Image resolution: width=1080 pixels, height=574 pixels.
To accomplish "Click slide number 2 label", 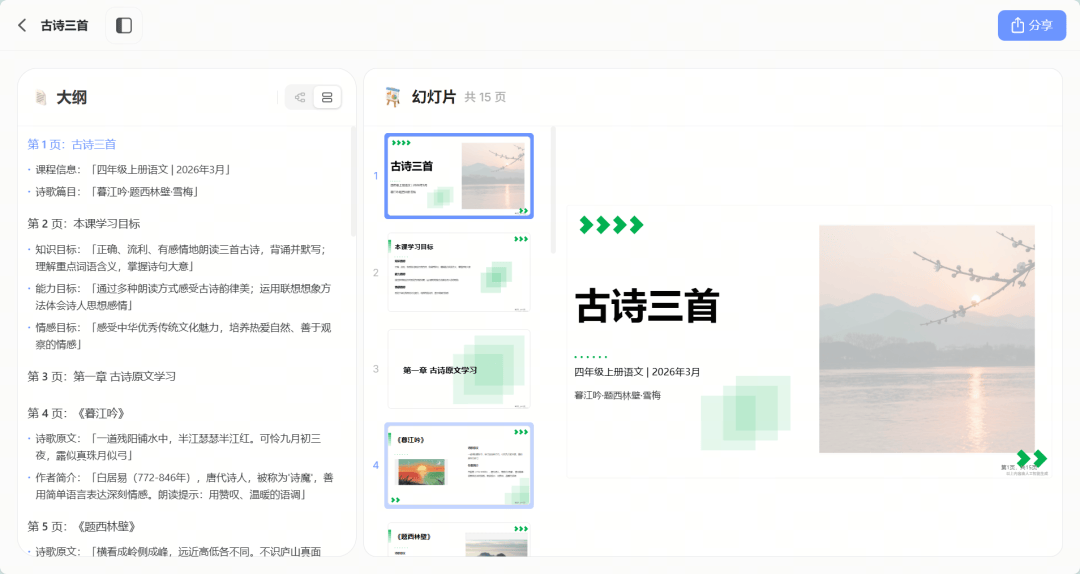I will click(x=375, y=272).
